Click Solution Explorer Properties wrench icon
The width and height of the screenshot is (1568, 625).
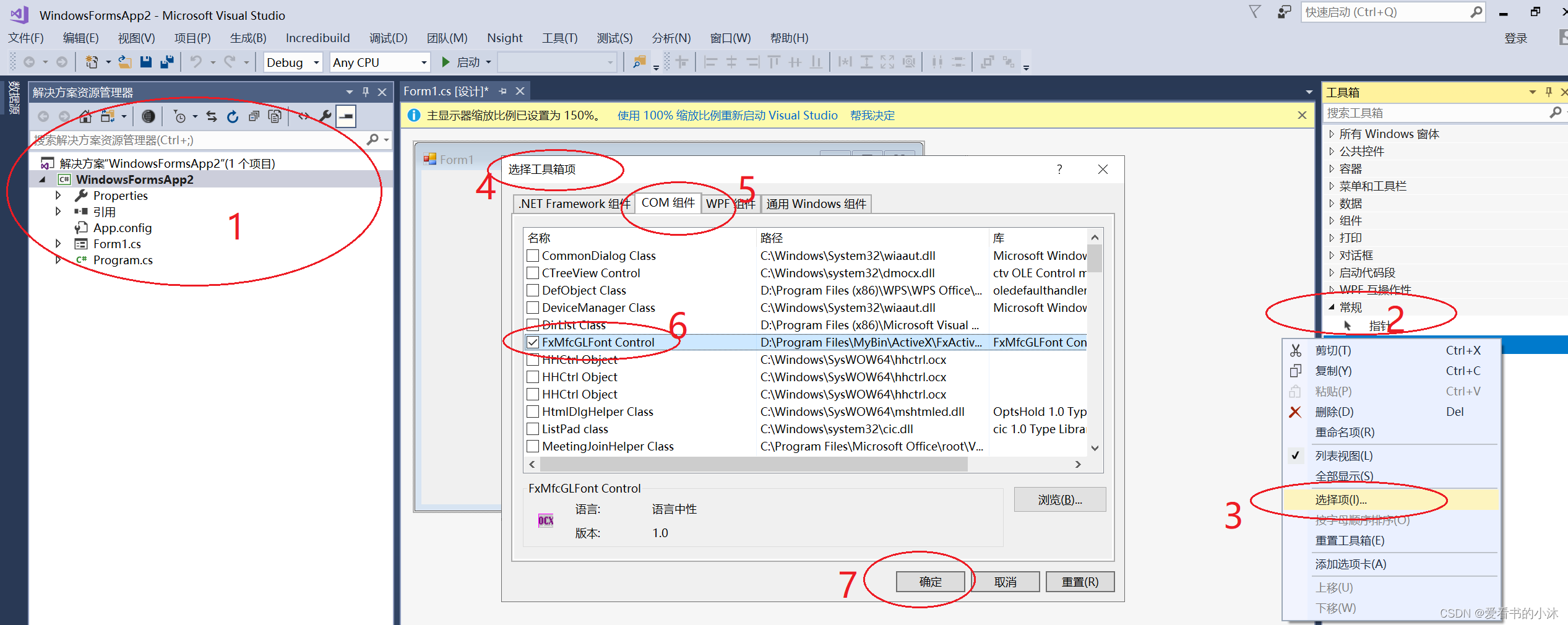pyautogui.click(x=325, y=116)
